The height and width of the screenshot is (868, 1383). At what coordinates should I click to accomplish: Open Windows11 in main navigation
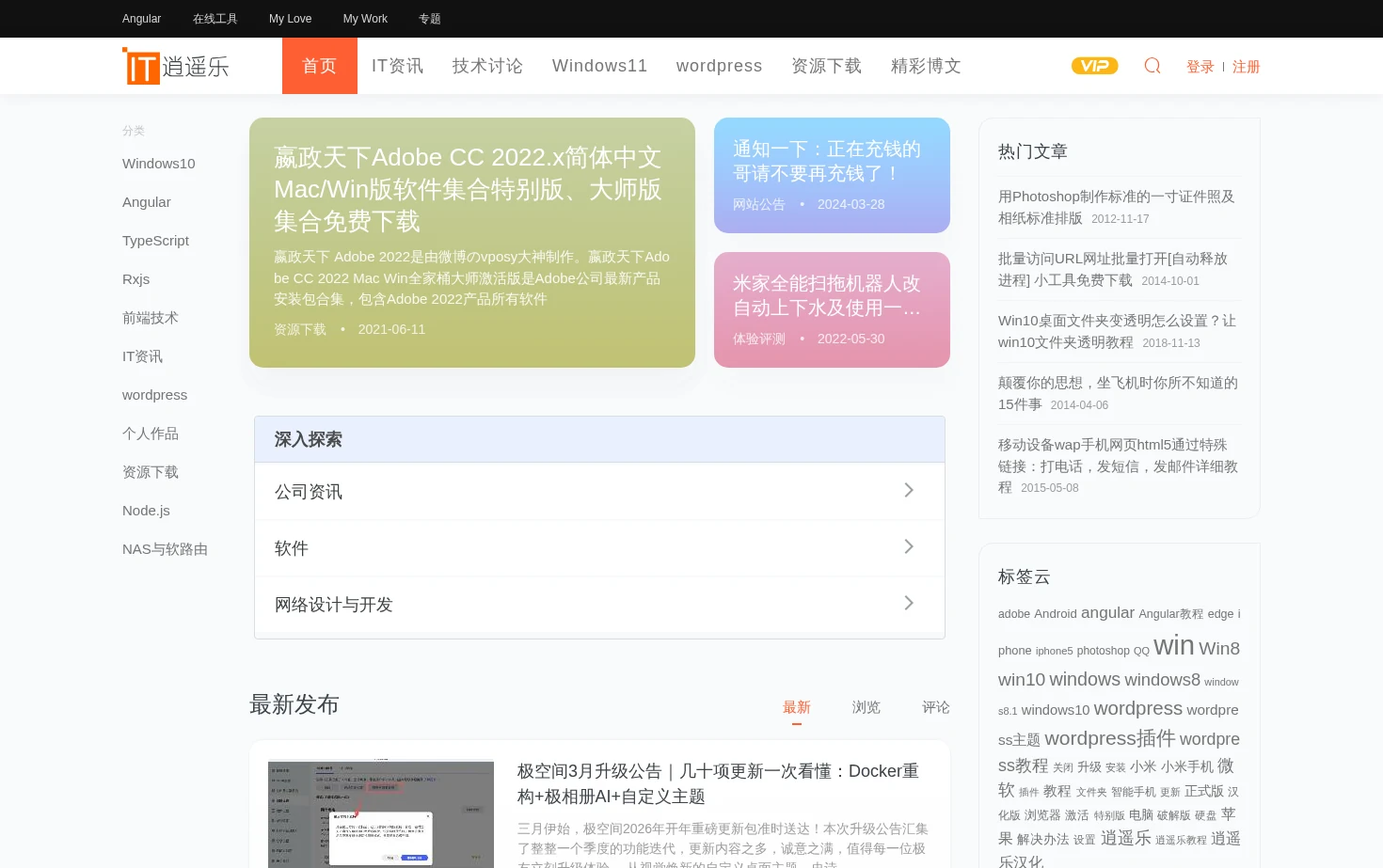600,66
